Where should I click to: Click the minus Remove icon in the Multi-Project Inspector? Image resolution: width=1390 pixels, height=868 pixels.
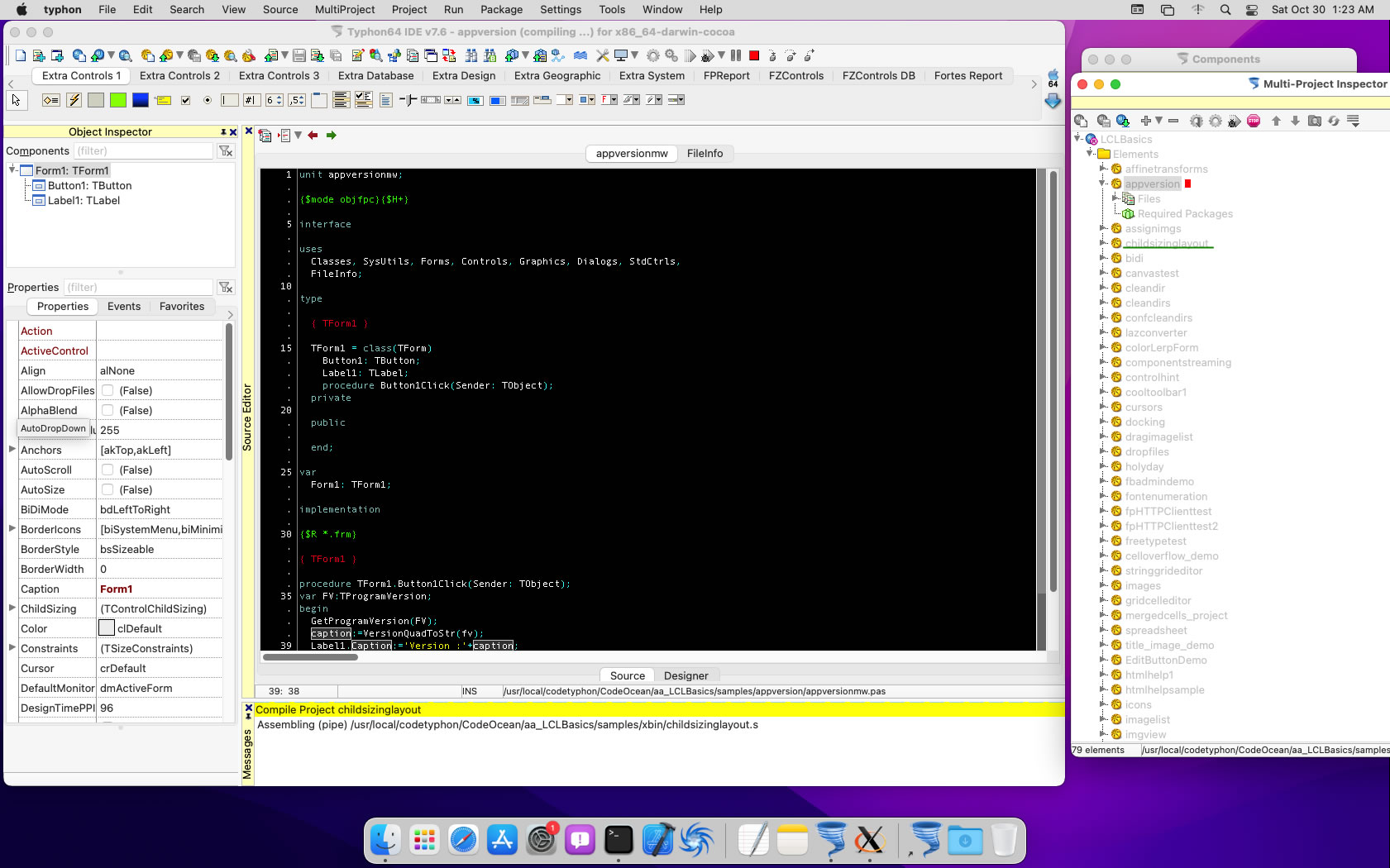click(1173, 121)
